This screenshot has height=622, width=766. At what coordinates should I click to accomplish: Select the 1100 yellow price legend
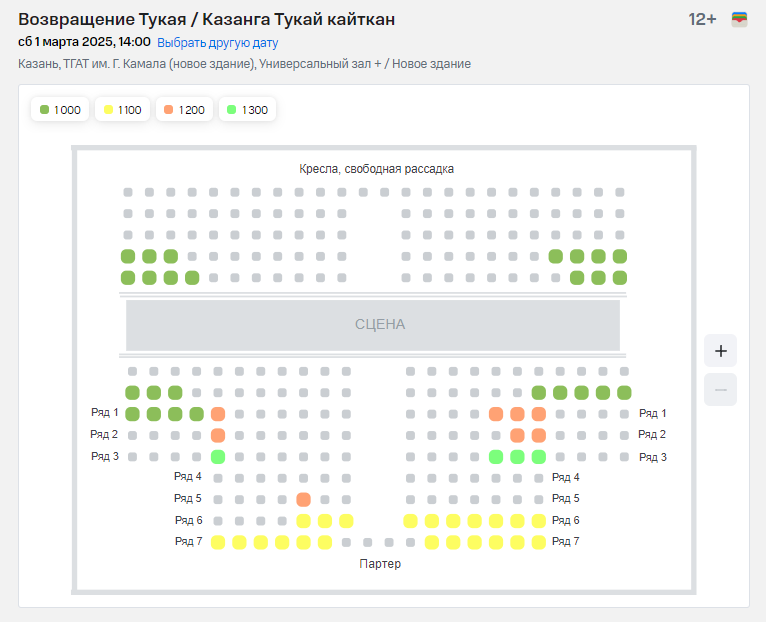click(122, 110)
